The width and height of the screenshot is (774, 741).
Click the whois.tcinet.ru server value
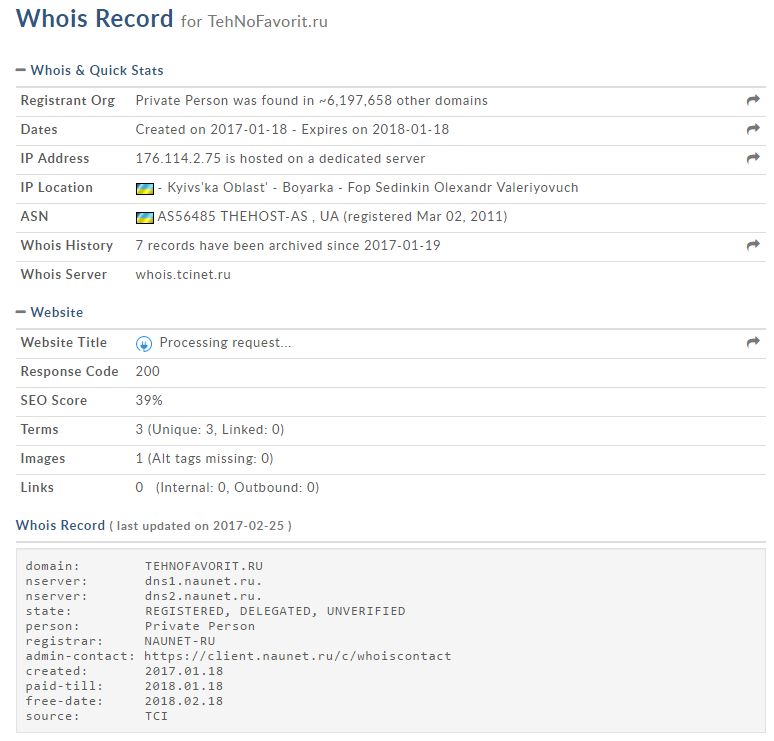pyautogui.click(x=183, y=274)
